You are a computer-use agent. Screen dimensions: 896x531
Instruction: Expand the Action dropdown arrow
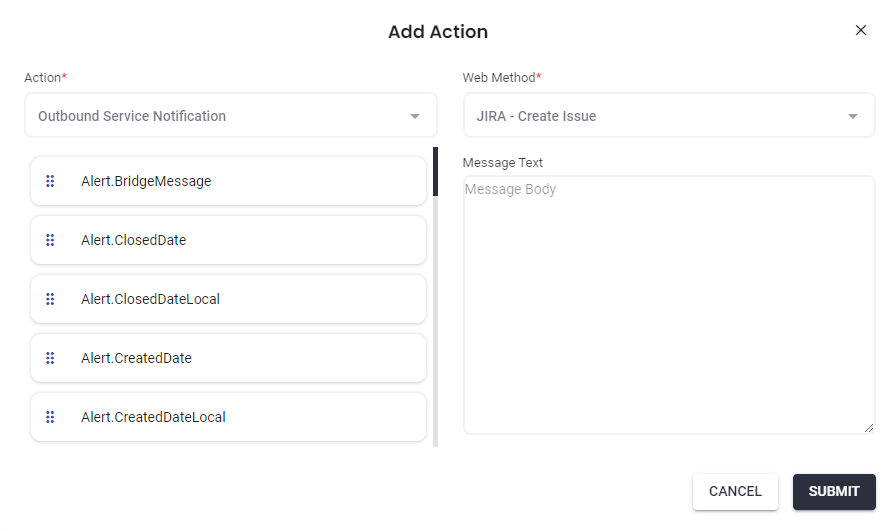click(x=415, y=116)
